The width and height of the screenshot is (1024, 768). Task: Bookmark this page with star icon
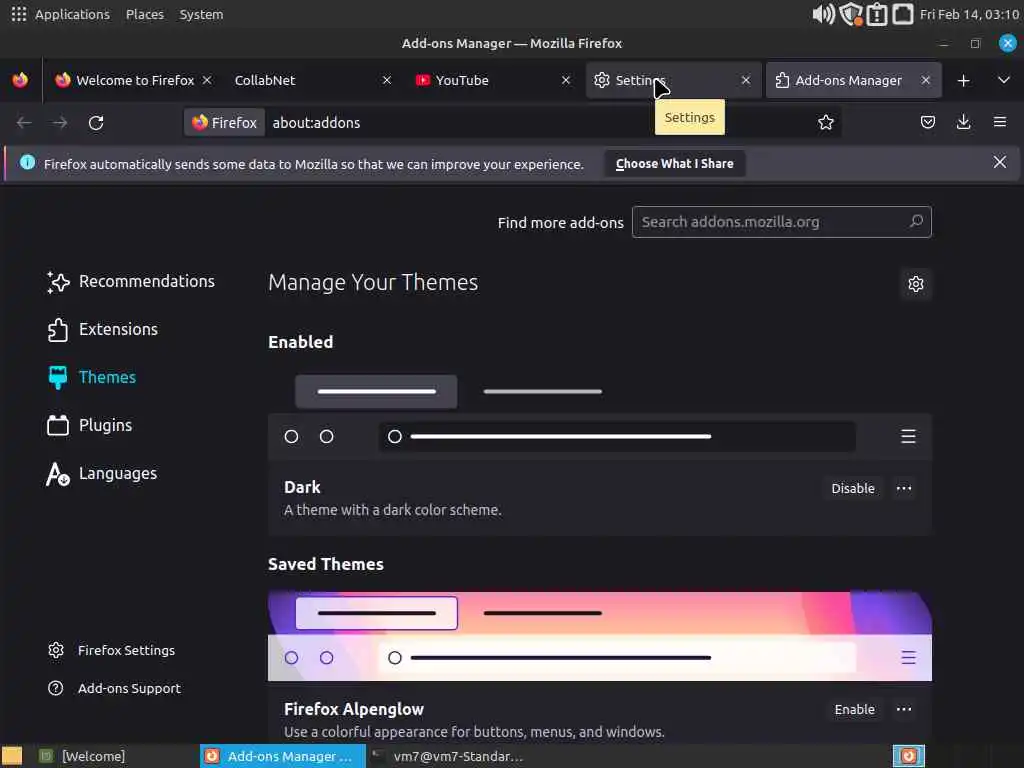pos(825,122)
